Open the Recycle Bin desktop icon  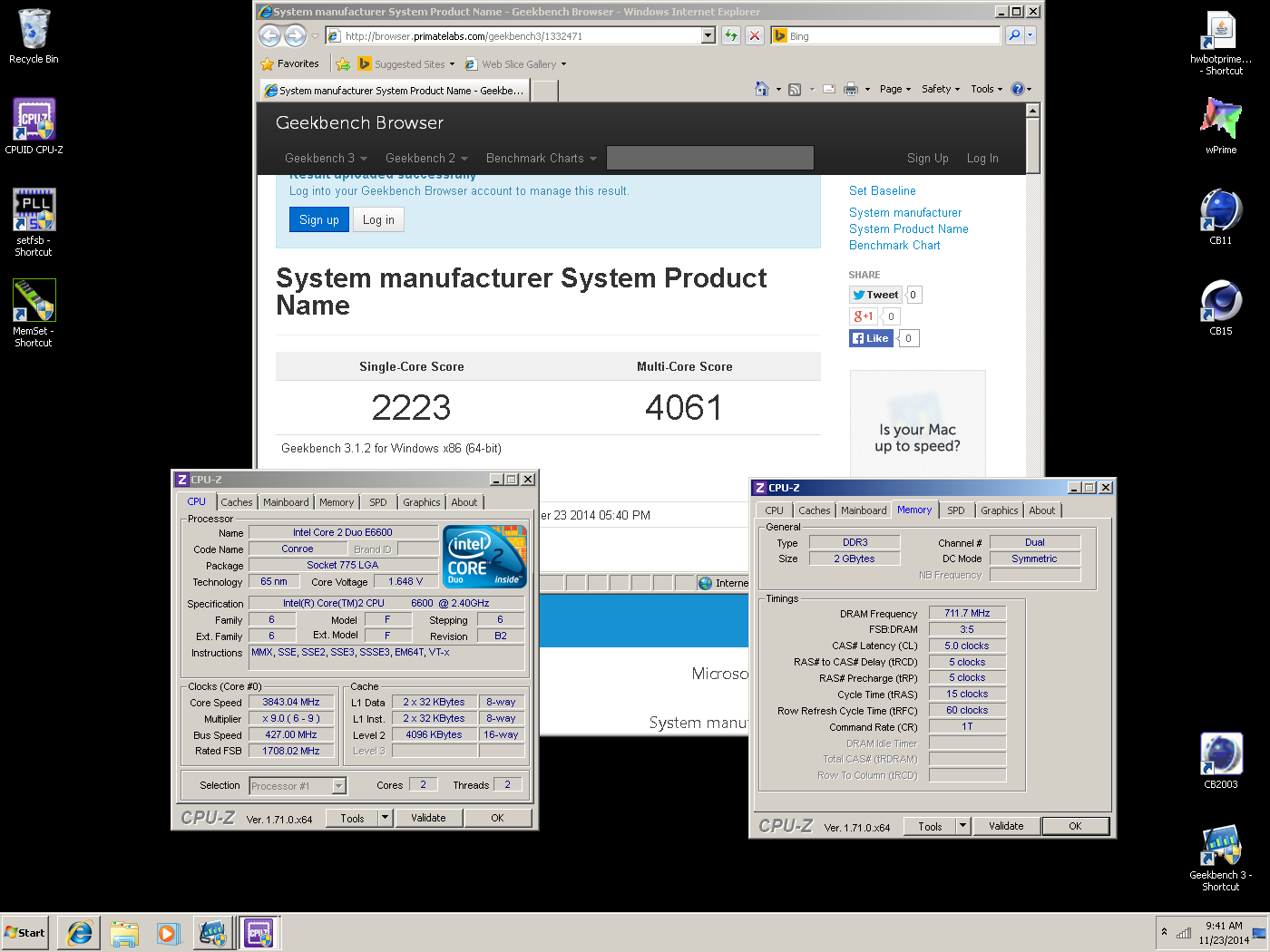pos(34,36)
